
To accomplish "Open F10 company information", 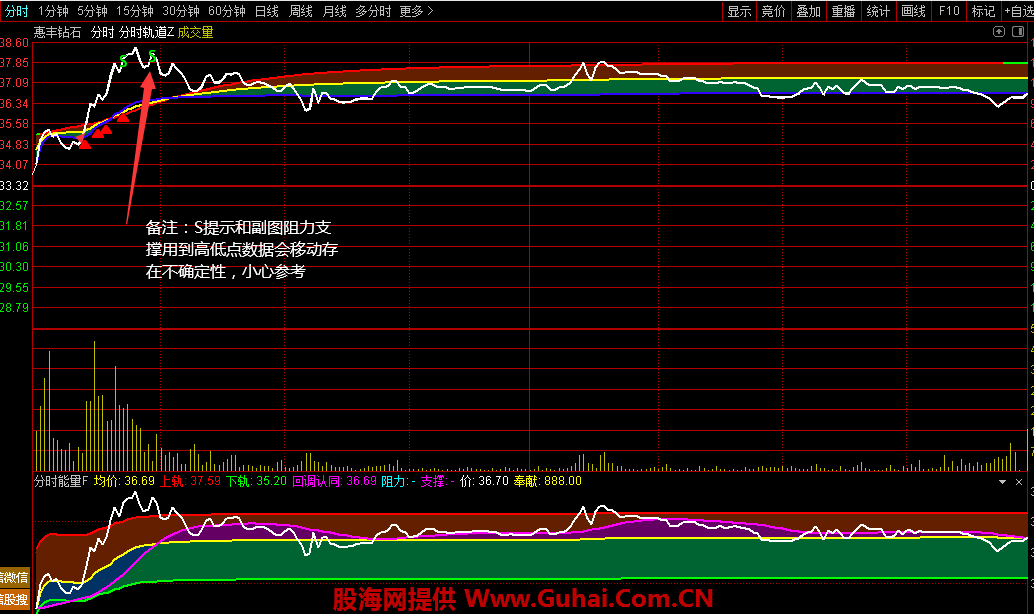I will (x=949, y=11).
